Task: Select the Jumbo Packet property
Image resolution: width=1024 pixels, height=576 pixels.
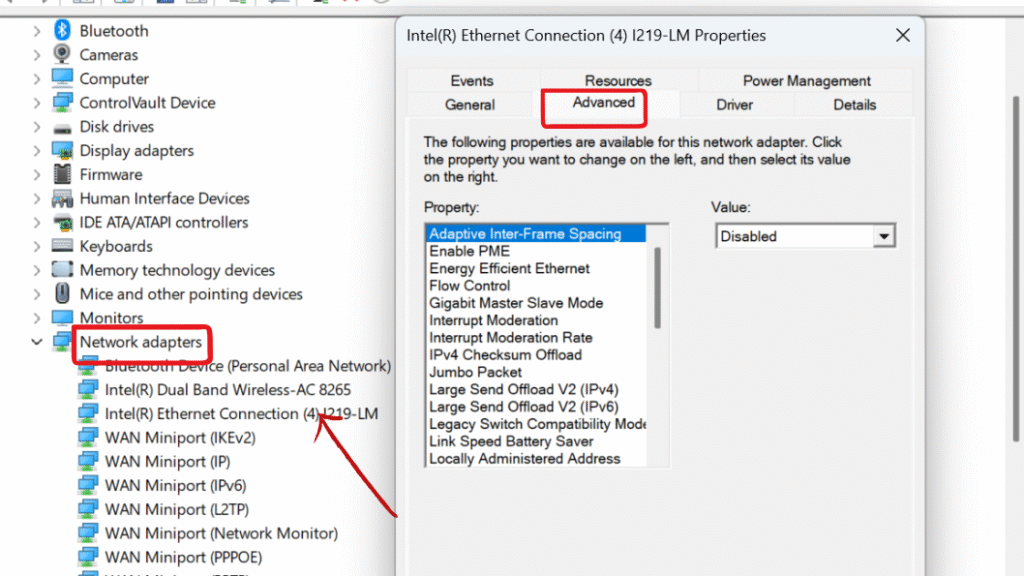Action: [536, 372]
